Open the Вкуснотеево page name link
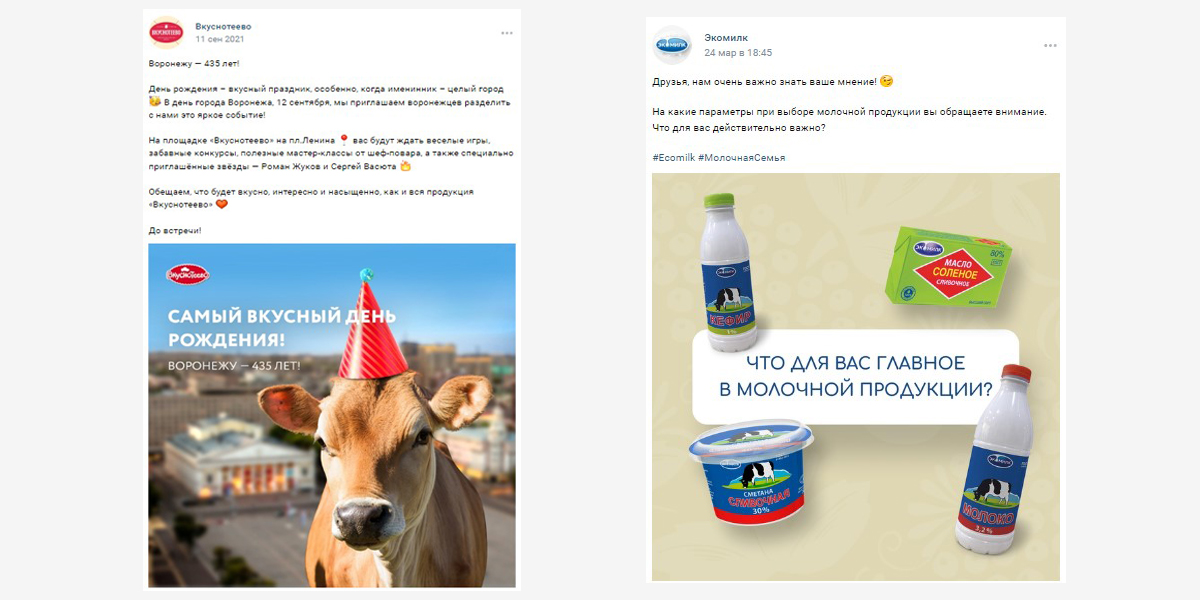The image size is (1200, 600). (224, 25)
